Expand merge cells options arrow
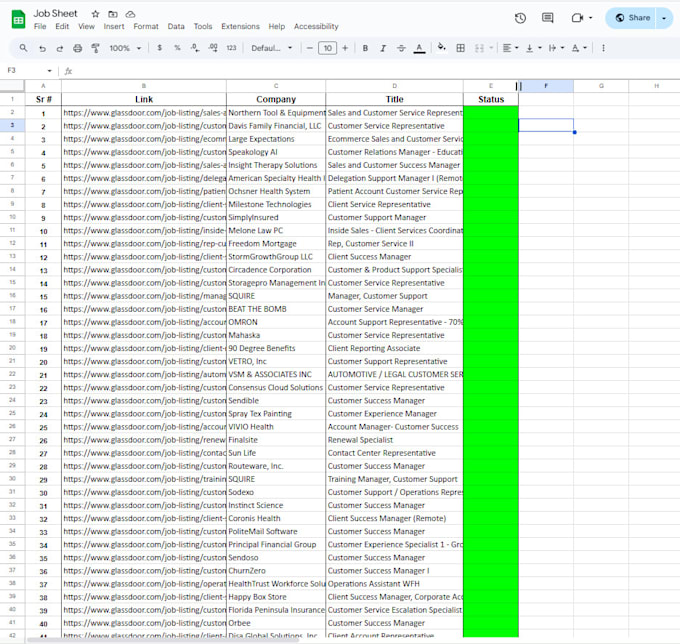The width and height of the screenshot is (680, 644). [x=491, y=48]
